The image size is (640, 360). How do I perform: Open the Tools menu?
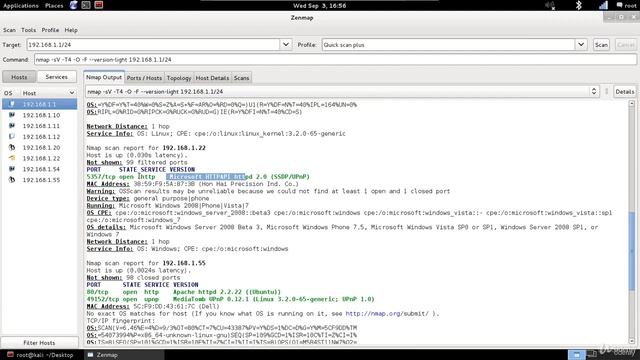point(29,30)
